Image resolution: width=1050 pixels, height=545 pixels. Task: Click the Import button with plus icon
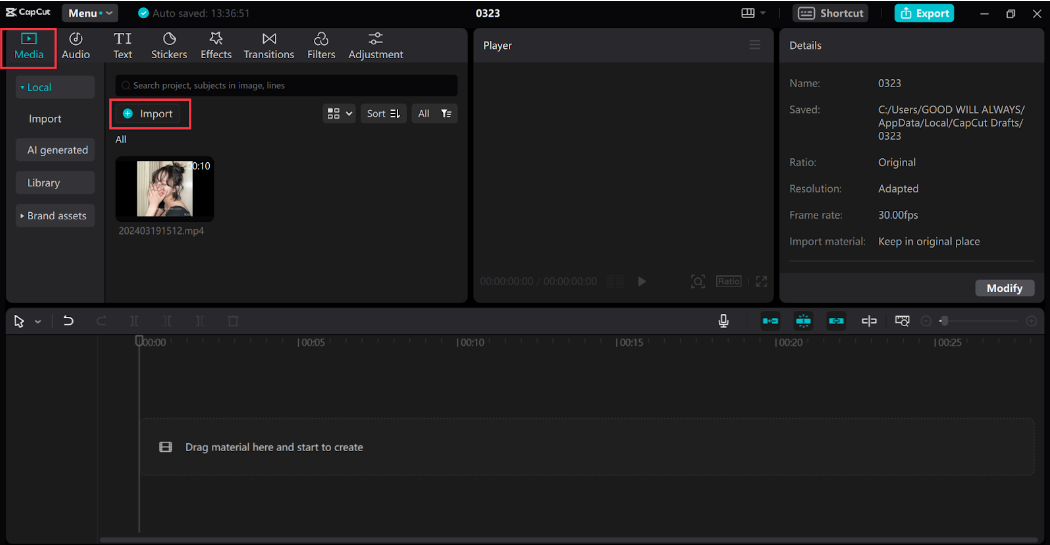click(148, 114)
